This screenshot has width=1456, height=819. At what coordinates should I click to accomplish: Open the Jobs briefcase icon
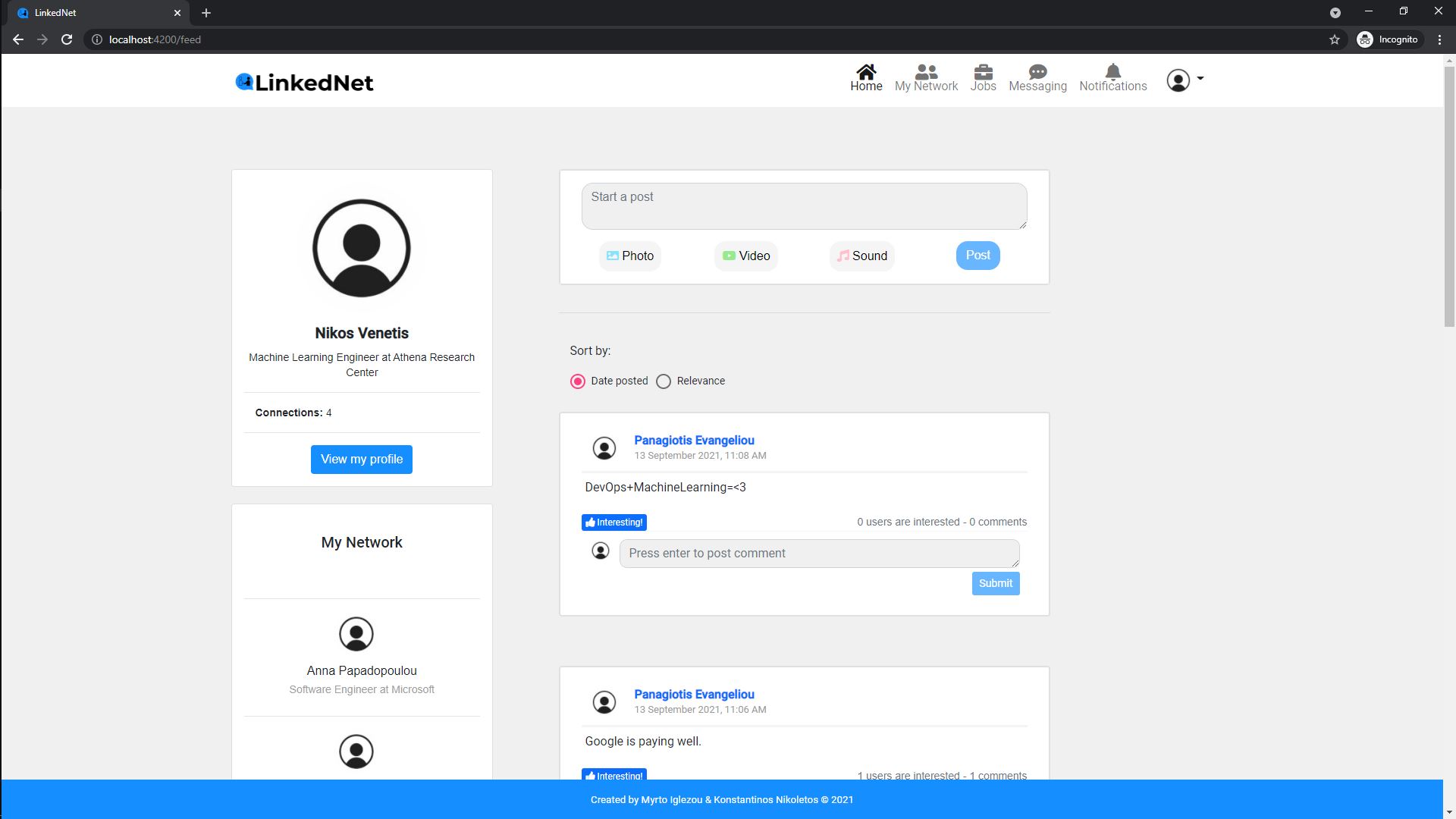click(x=983, y=73)
